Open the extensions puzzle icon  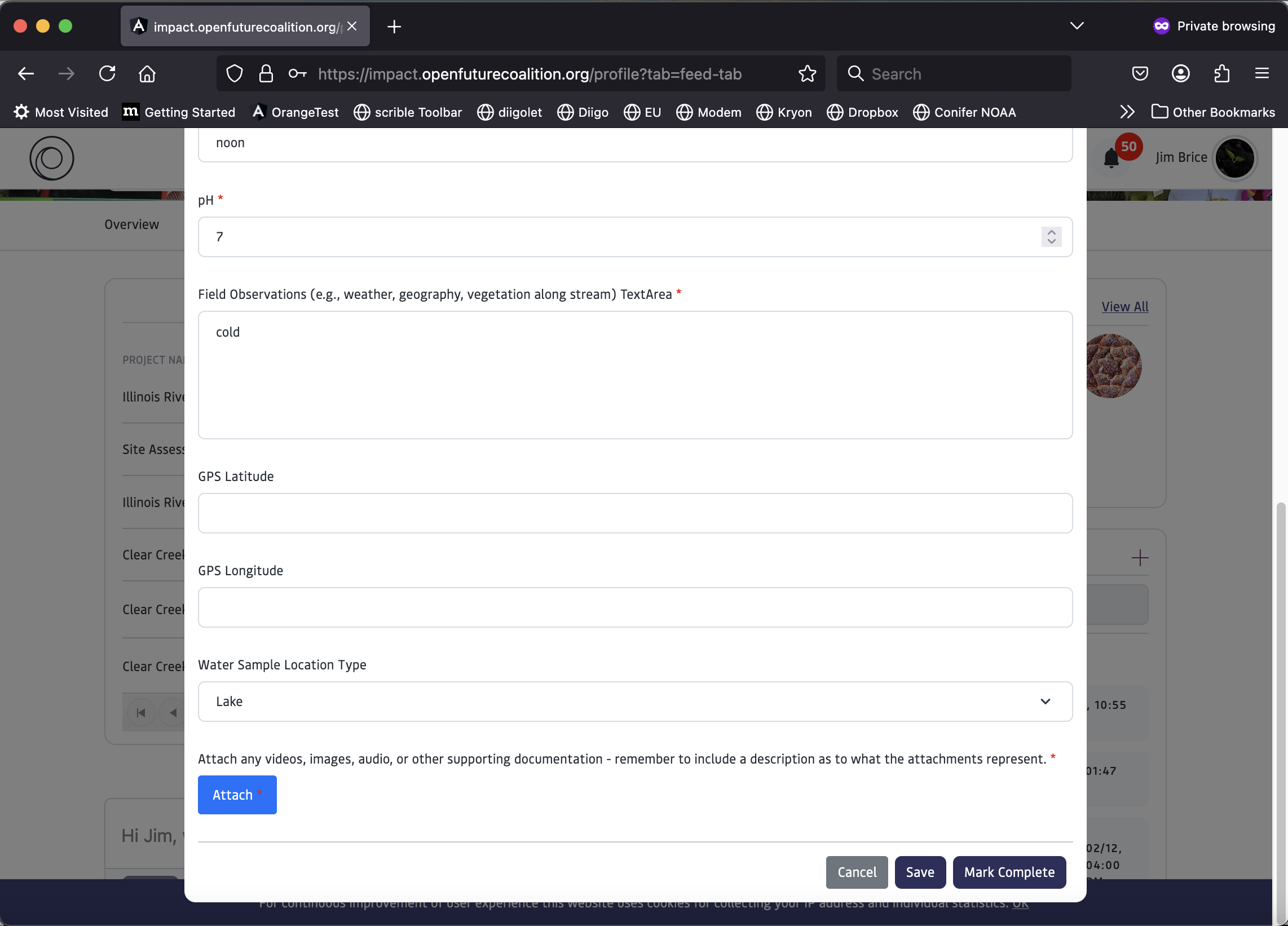1221,74
